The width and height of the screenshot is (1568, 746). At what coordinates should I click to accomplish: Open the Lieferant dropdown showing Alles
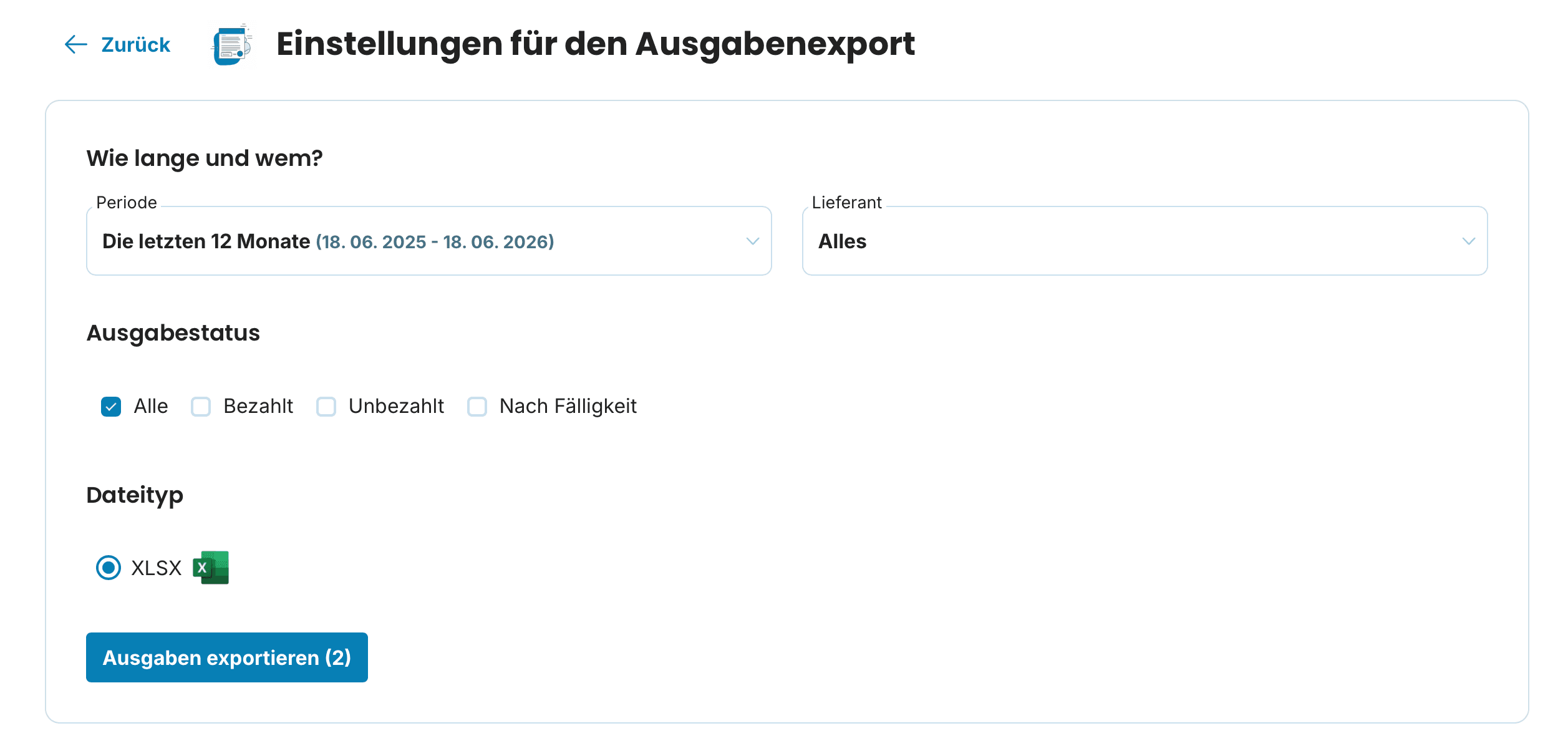point(1145,241)
